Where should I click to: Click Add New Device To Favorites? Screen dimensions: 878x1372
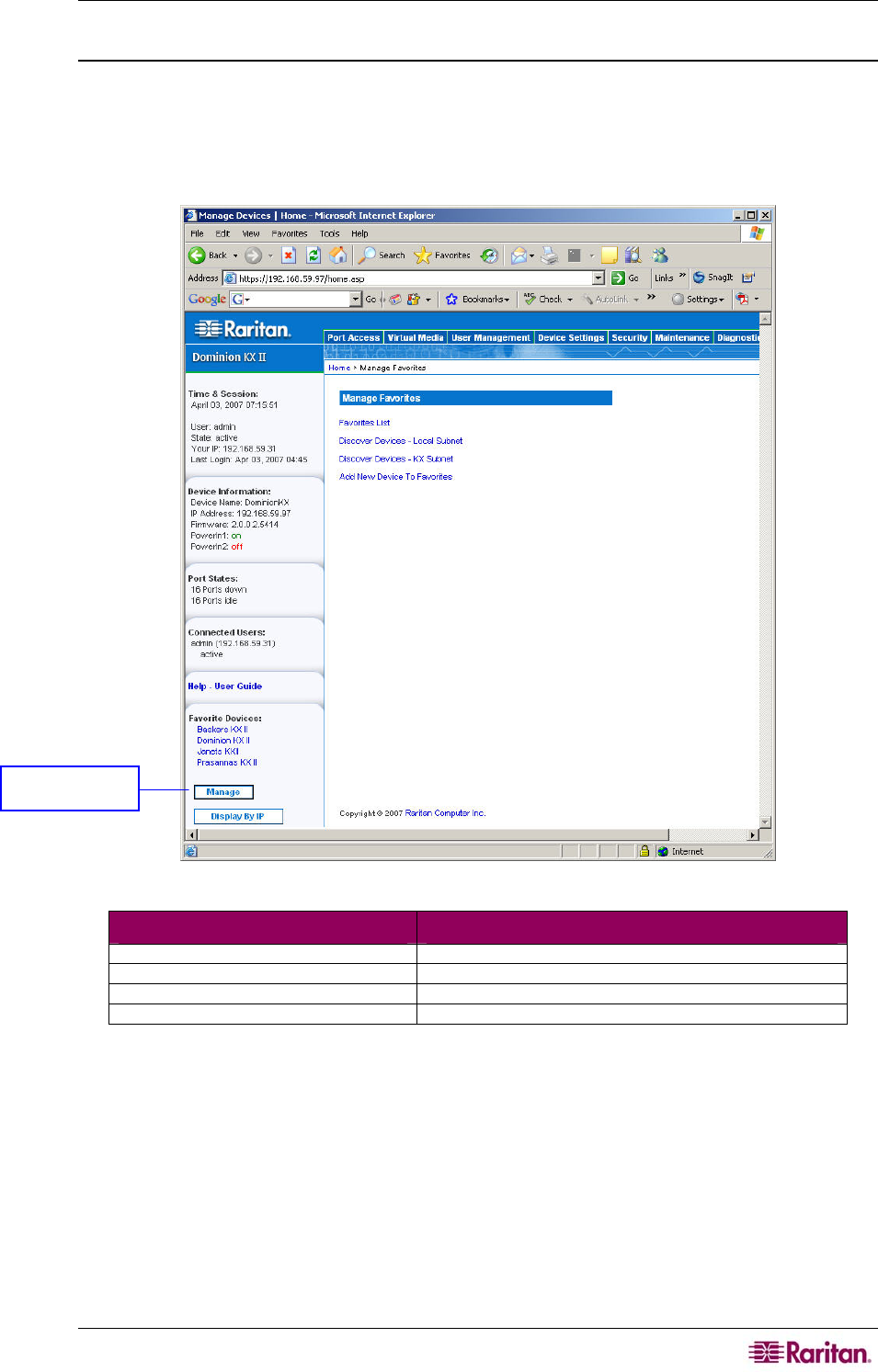pos(395,477)
